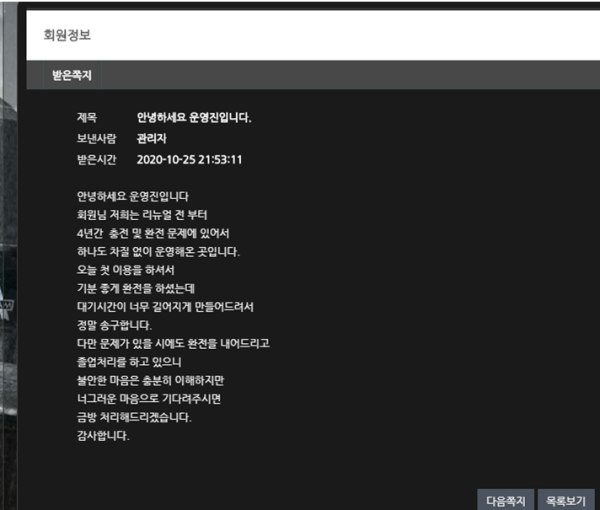Select the subject text 안녕하세요 운영진입니다.
Viewport: 600px width, 510px height.
click(194, 118)
